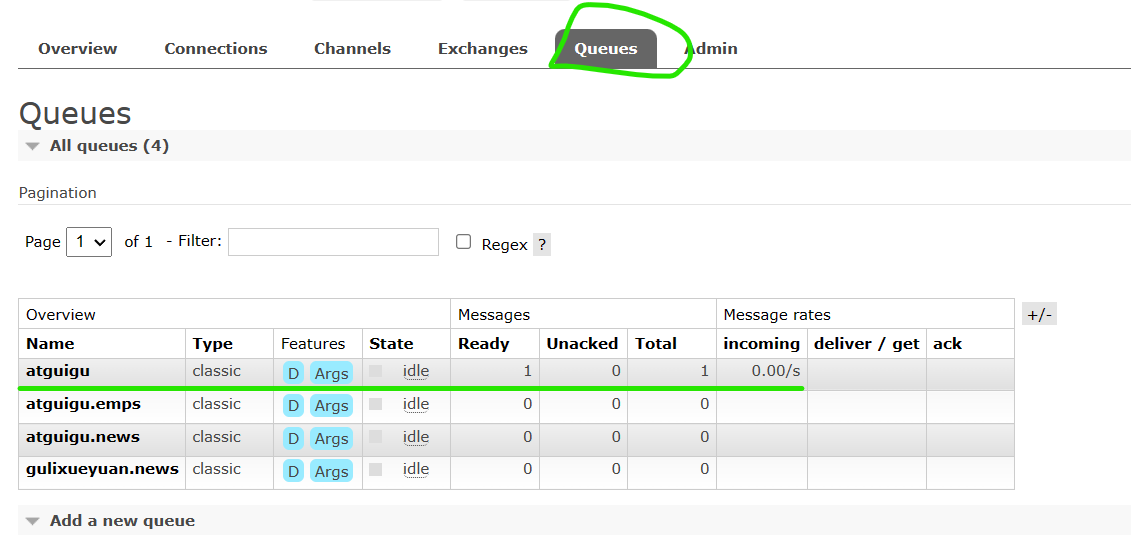Click the Args badge for gulixueyuan.news queue
This screenshot has height=543, width=1131.
click(331, 471)
